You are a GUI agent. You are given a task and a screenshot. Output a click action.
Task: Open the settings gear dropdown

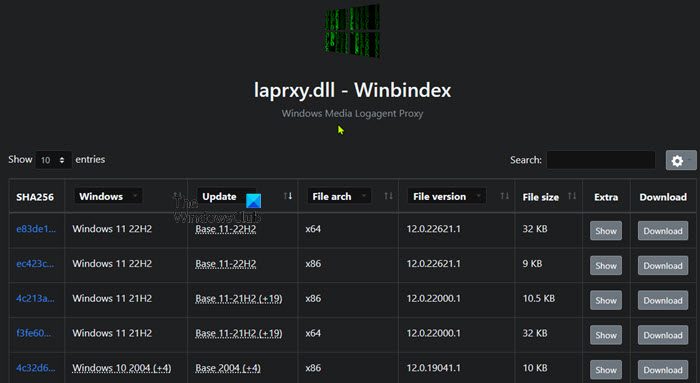pos(681,160)
